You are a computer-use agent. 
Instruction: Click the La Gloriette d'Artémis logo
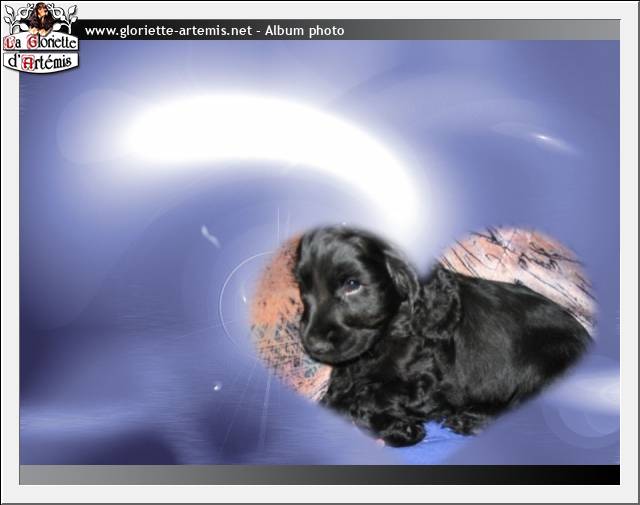[40, 38]
